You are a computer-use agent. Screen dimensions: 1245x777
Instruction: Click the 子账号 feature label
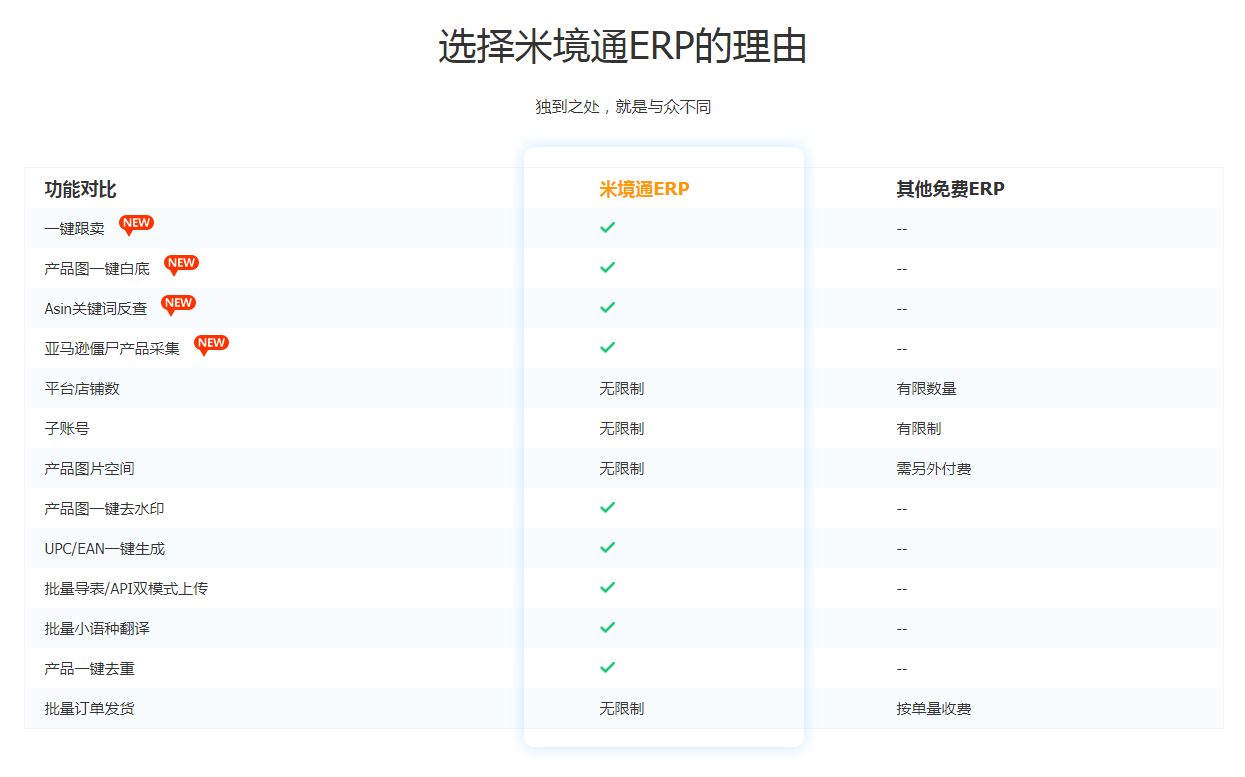[x=67, y=428]
